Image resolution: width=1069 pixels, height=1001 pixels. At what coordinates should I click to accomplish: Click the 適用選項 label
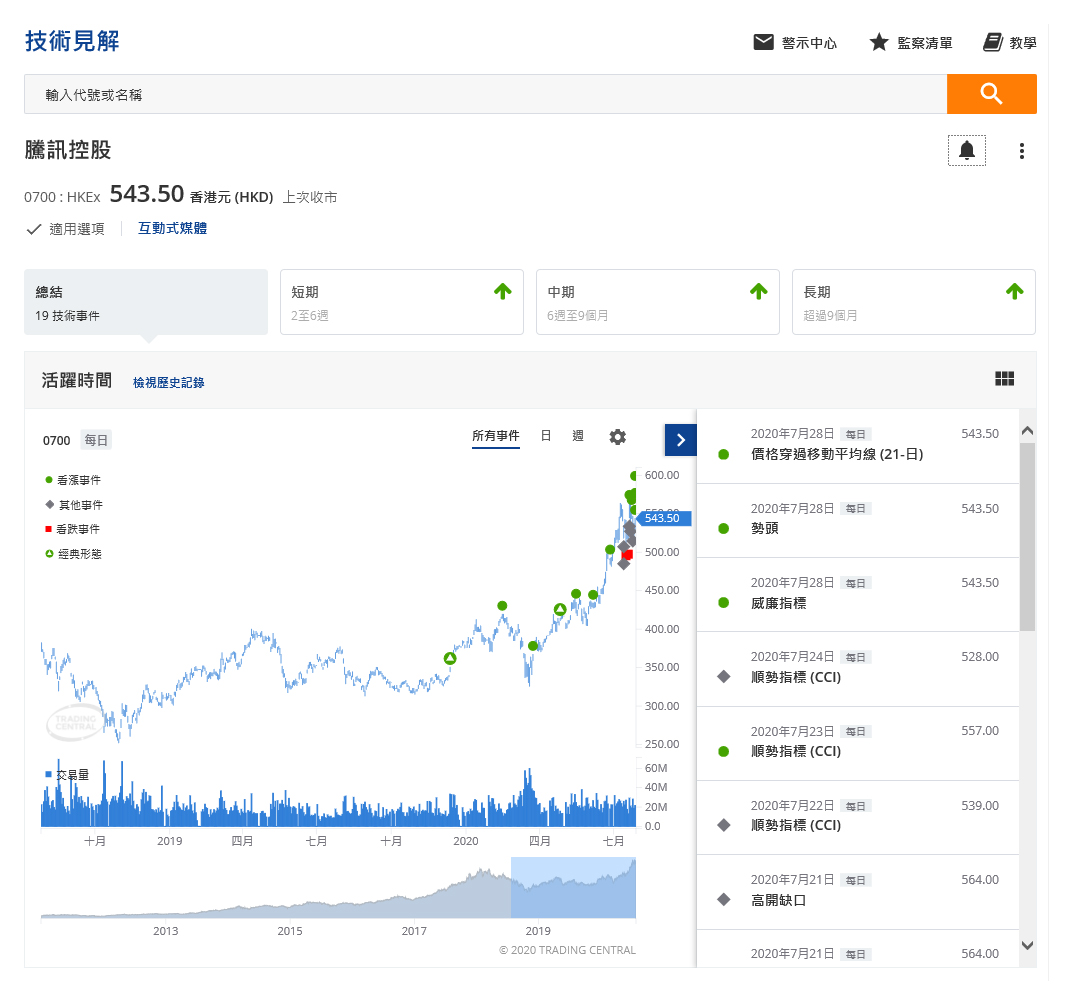(77, 229)
